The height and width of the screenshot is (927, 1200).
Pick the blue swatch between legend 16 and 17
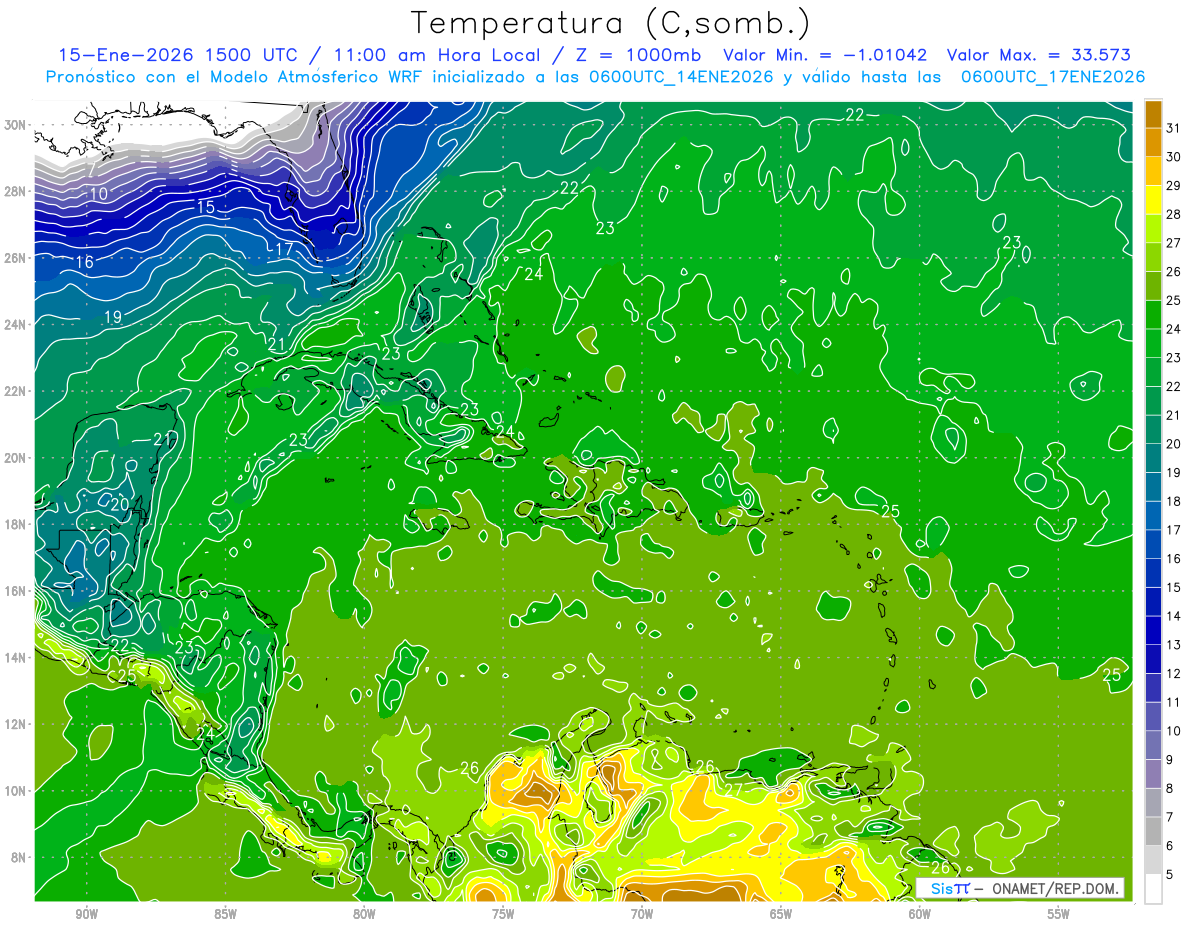point(1153,545)
